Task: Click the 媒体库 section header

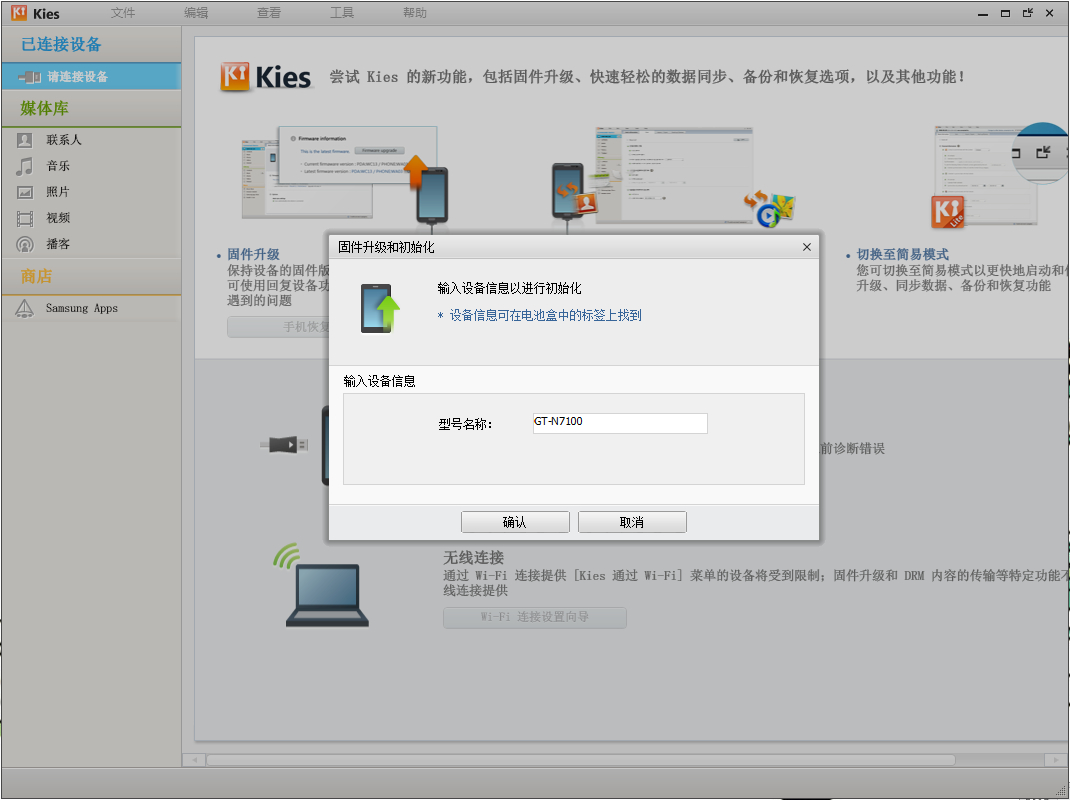Action: (44, 108)
